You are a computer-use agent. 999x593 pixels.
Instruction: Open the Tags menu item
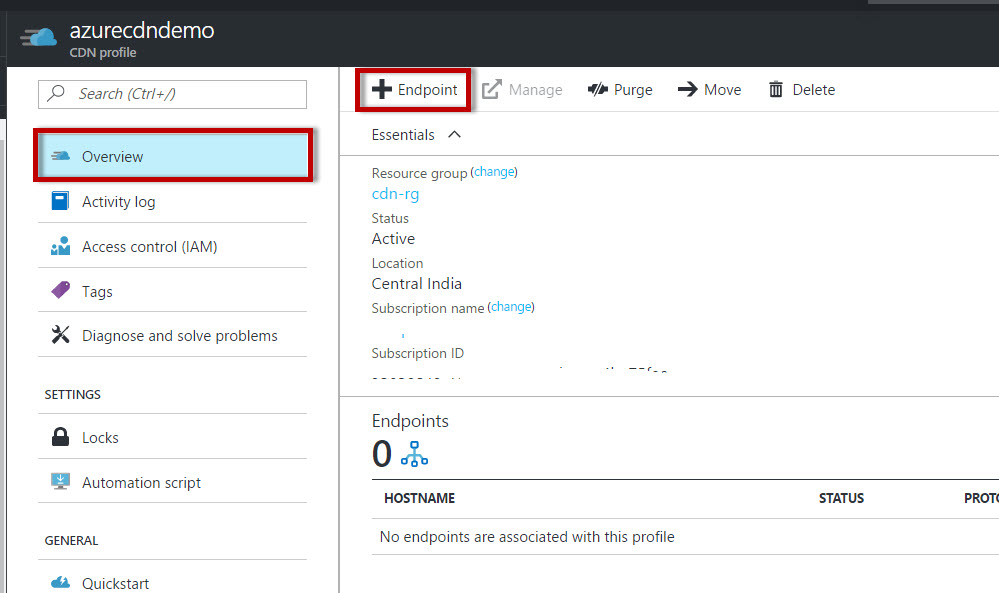pos(172,291)
